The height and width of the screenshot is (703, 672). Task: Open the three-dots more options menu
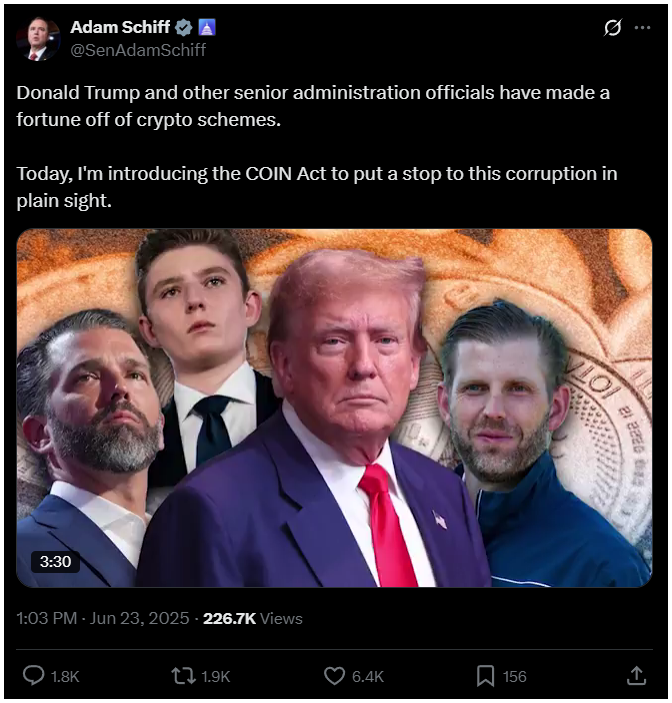click(642, 28)
